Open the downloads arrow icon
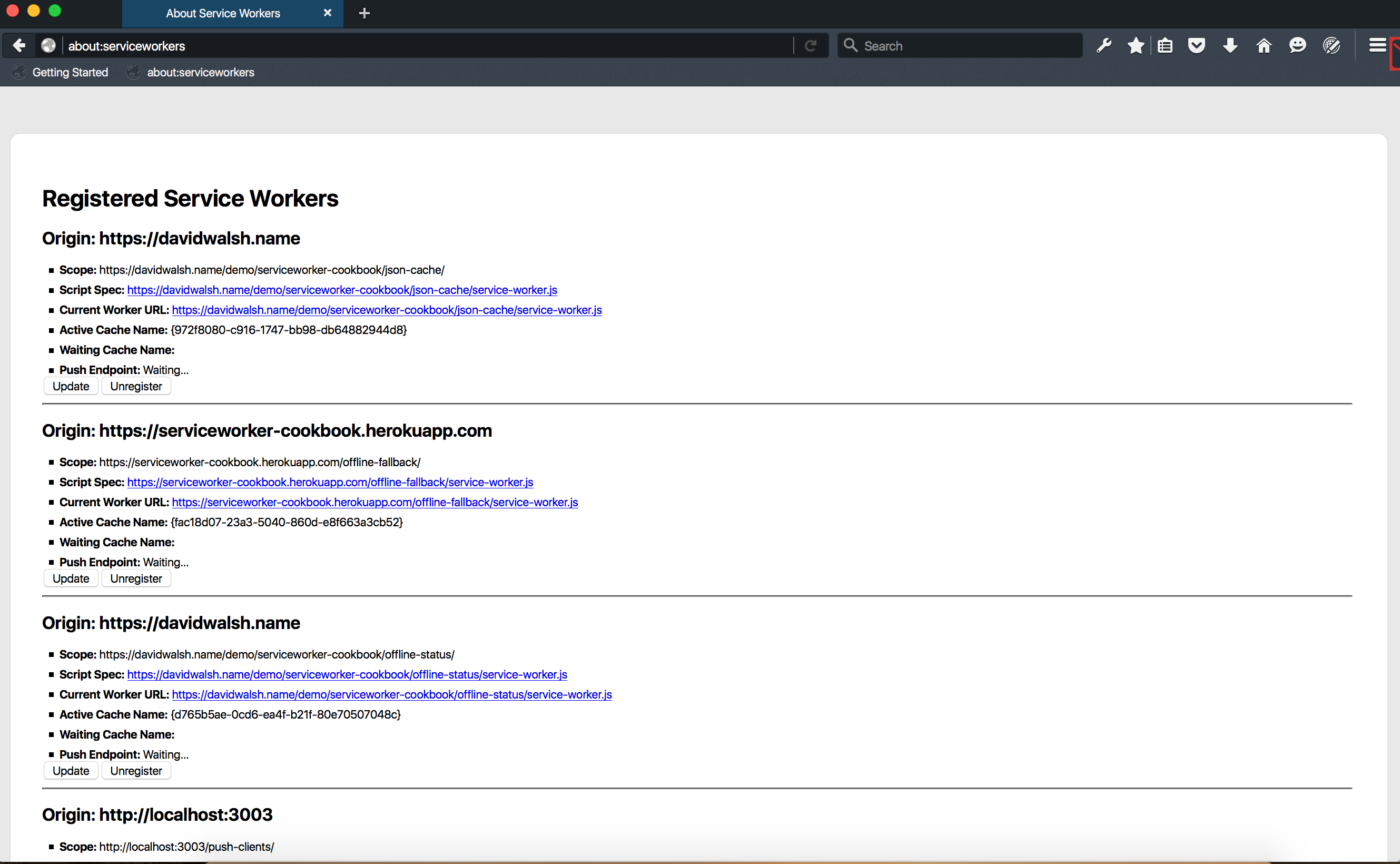The image size is (1400, 864). click(x=1230, y=46)
